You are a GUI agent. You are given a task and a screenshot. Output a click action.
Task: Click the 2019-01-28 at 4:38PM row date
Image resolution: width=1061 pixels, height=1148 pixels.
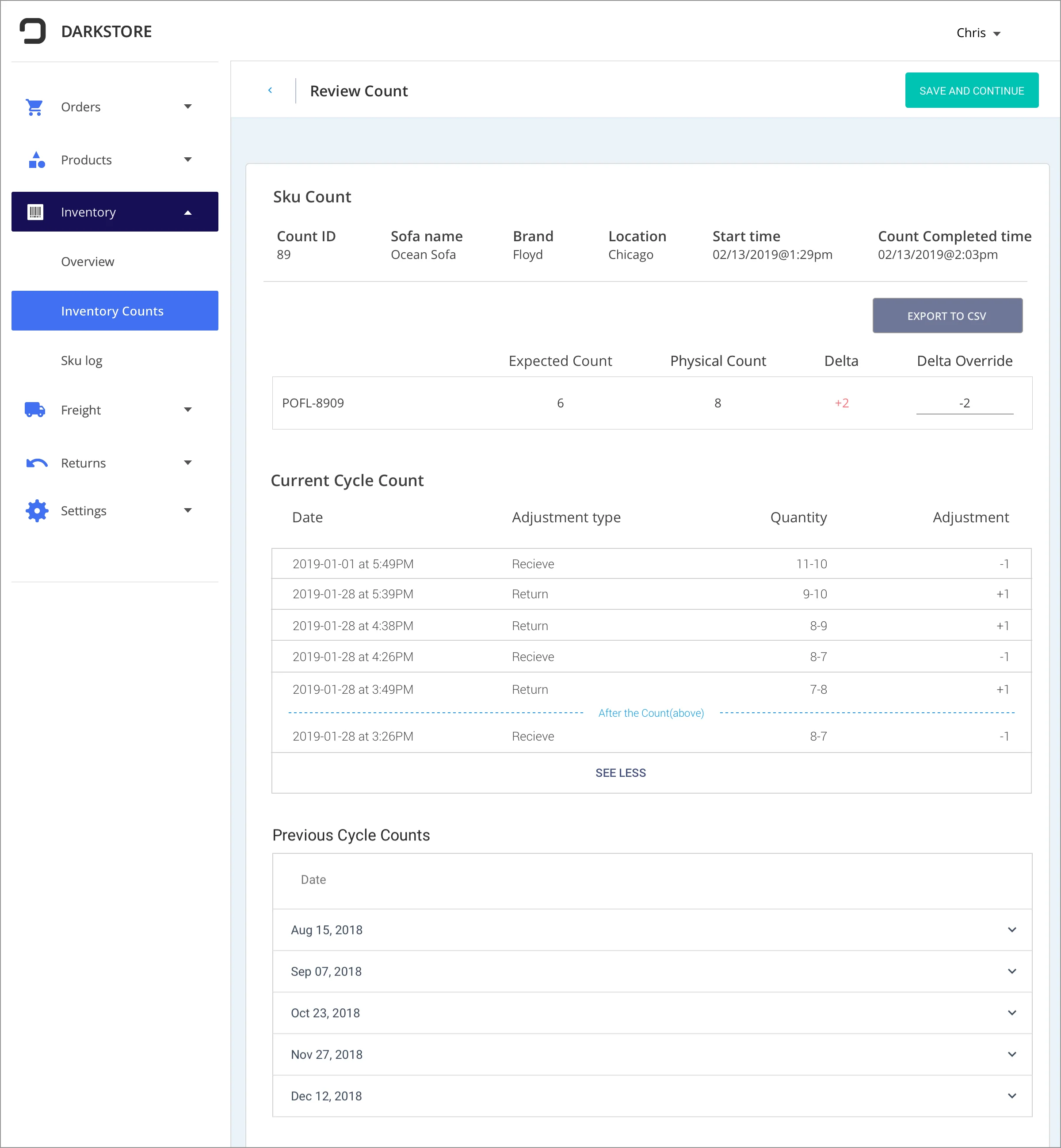coord(352,625)
